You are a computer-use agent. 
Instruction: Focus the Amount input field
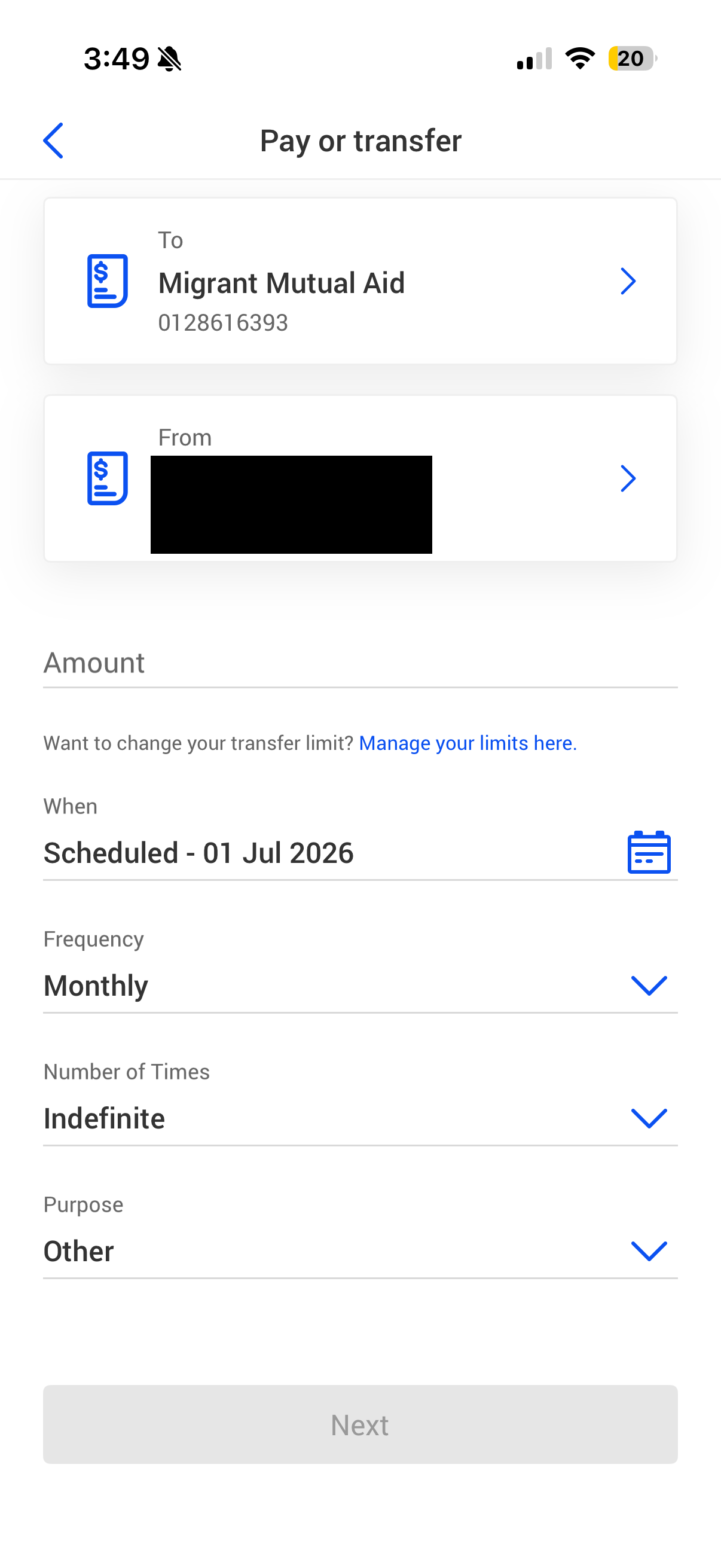[x=360, y=662]
